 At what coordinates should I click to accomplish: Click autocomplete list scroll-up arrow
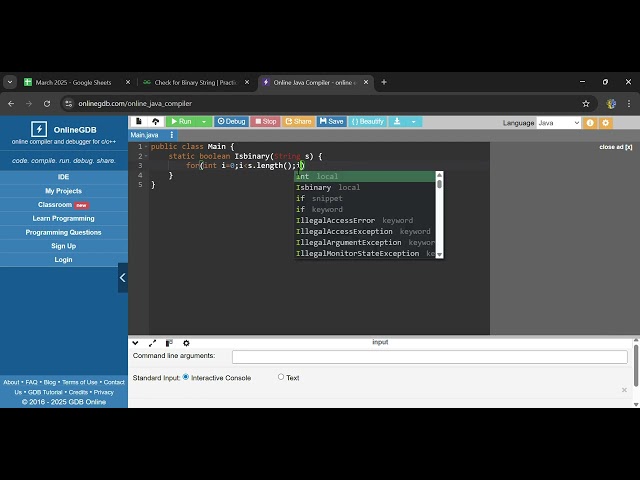click(x=440, y=175)
